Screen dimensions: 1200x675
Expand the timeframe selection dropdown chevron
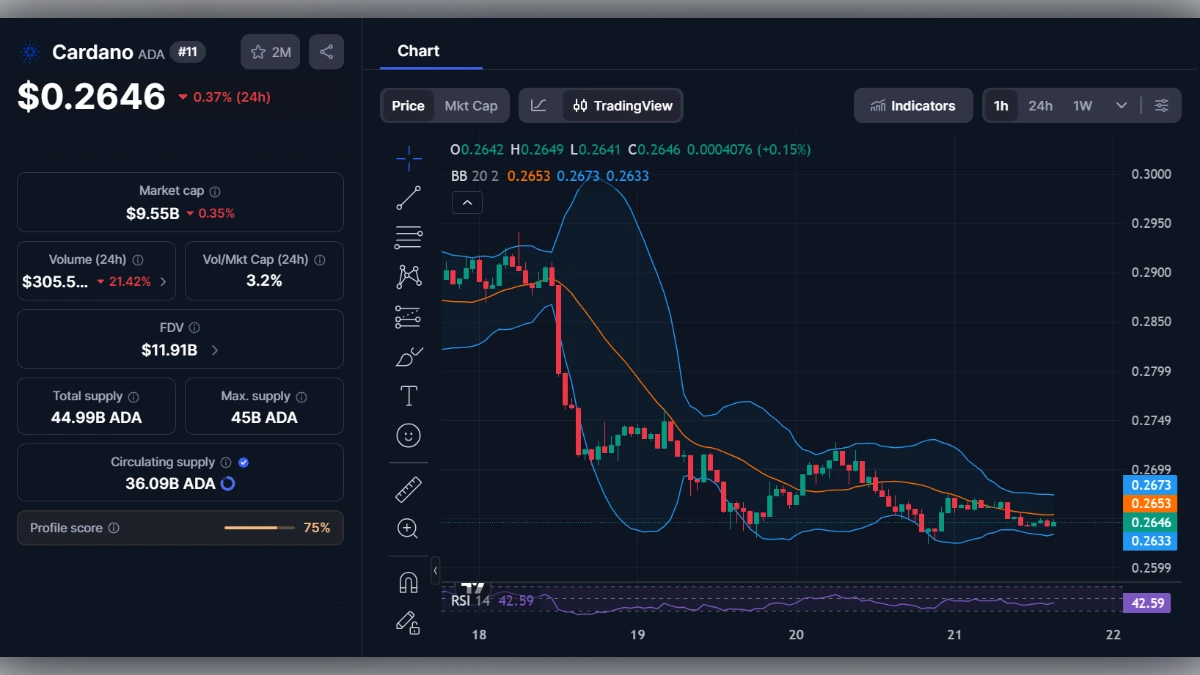tap(1121, 104)
